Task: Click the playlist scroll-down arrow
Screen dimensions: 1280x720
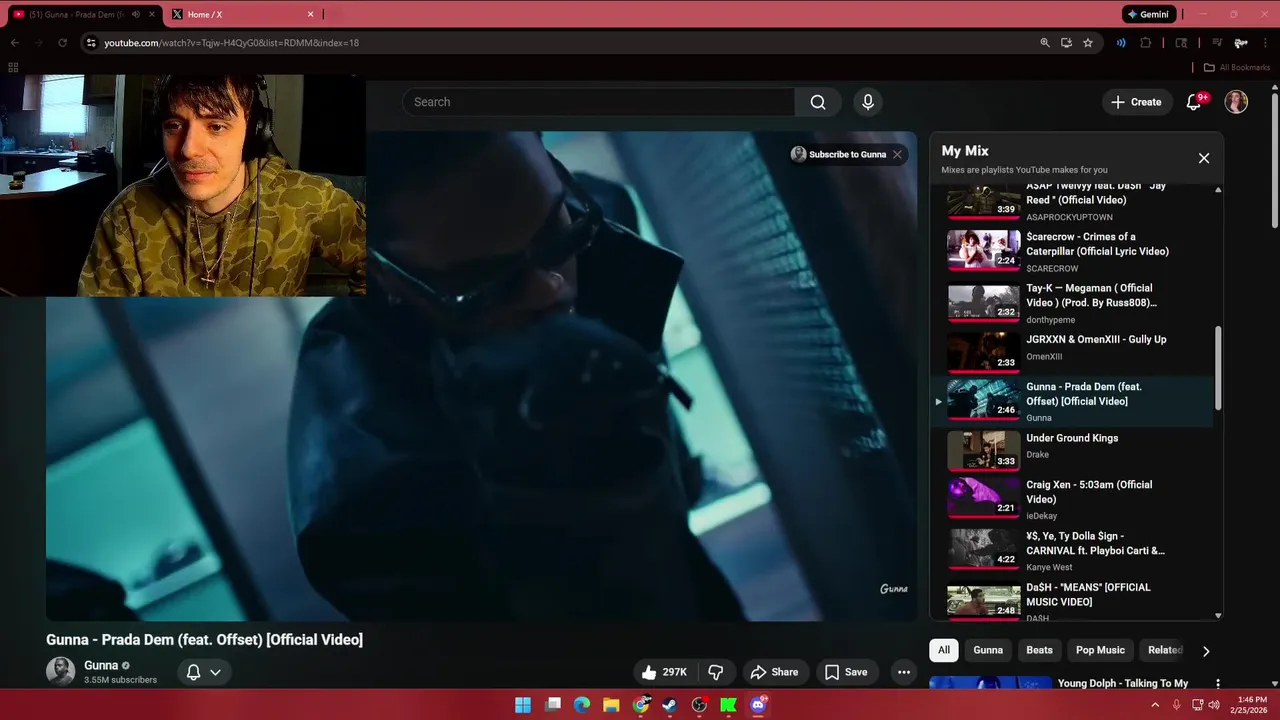Action: 1218,615
